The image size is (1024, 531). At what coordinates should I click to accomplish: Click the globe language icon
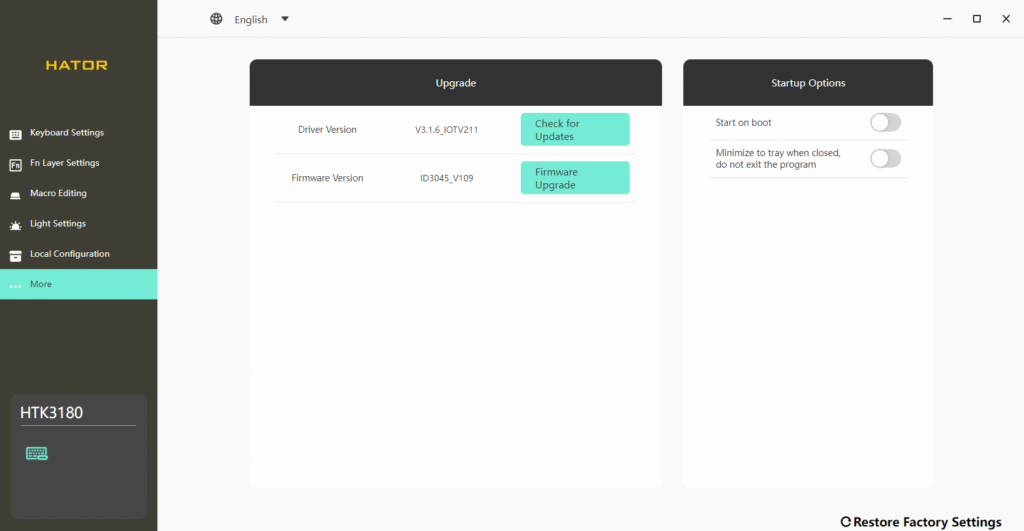216,19
